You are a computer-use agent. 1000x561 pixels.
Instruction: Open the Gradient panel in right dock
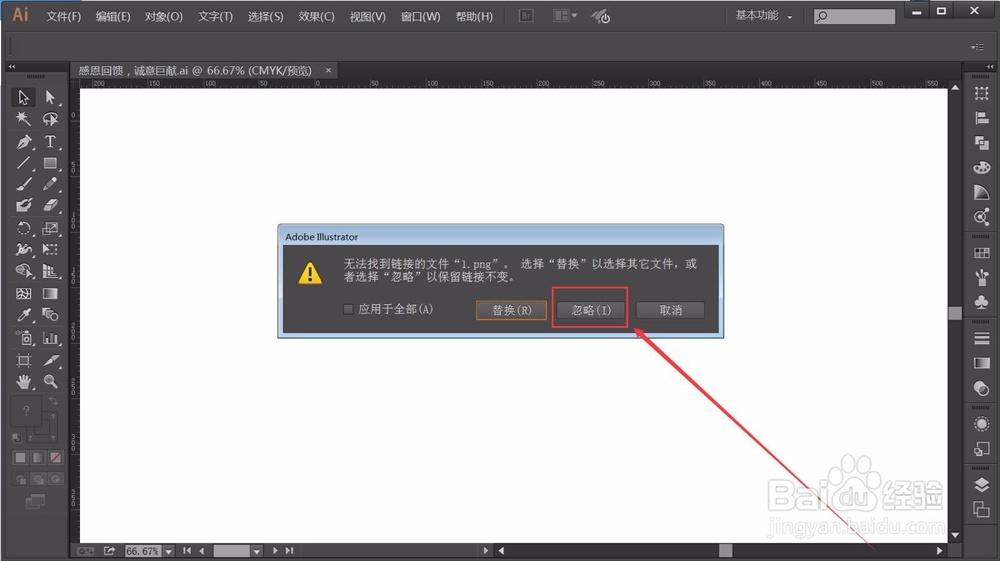pyautogui.click(x=982, y=363)
